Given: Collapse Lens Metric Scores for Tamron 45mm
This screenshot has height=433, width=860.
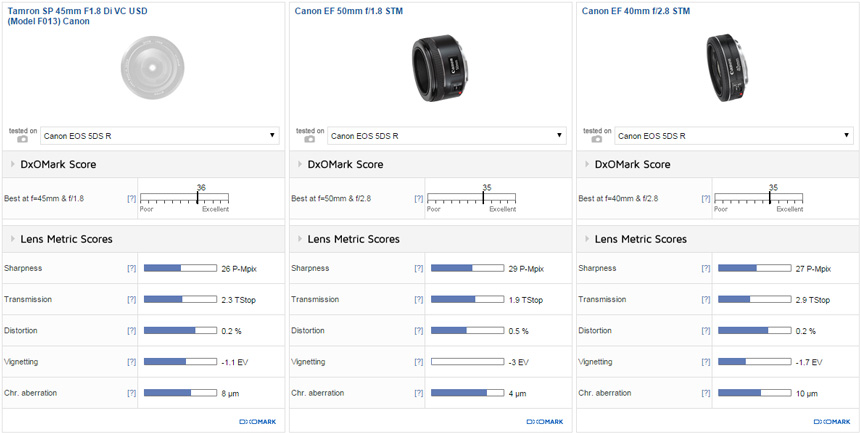Looking at the screenshot, I should pyautogui.click(x=13, y=239).
